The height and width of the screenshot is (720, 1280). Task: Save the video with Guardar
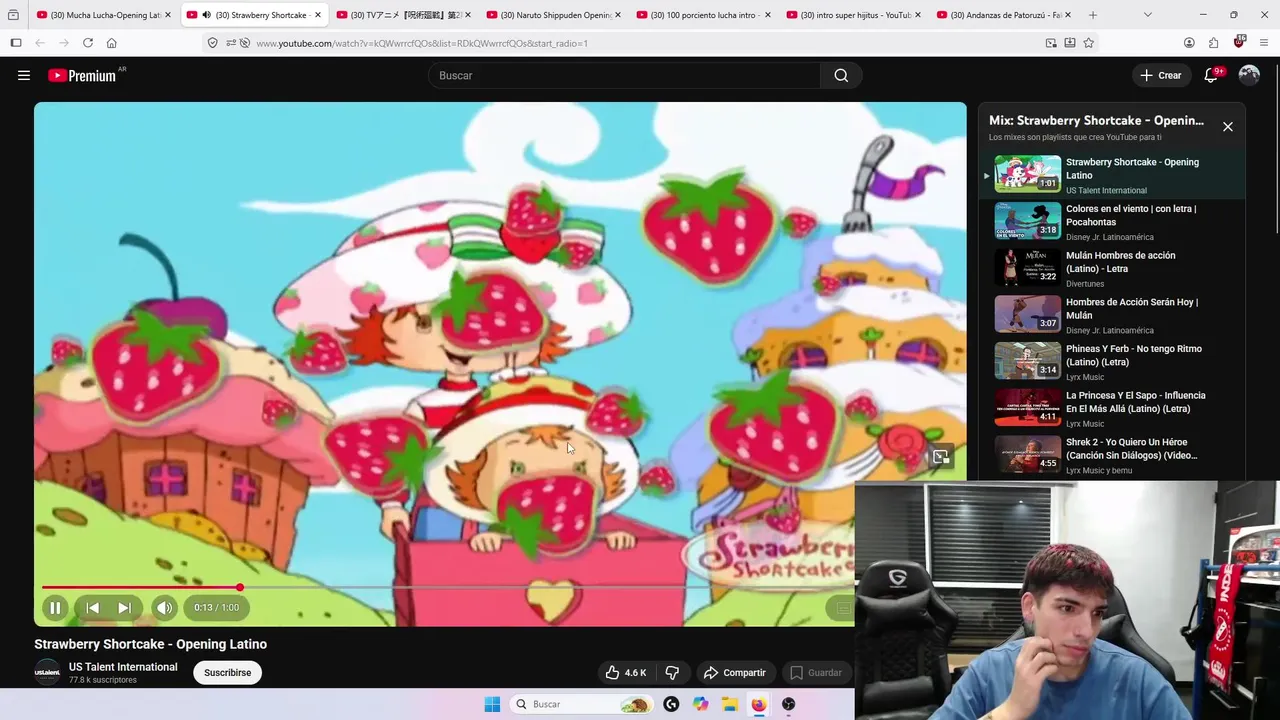815,673
